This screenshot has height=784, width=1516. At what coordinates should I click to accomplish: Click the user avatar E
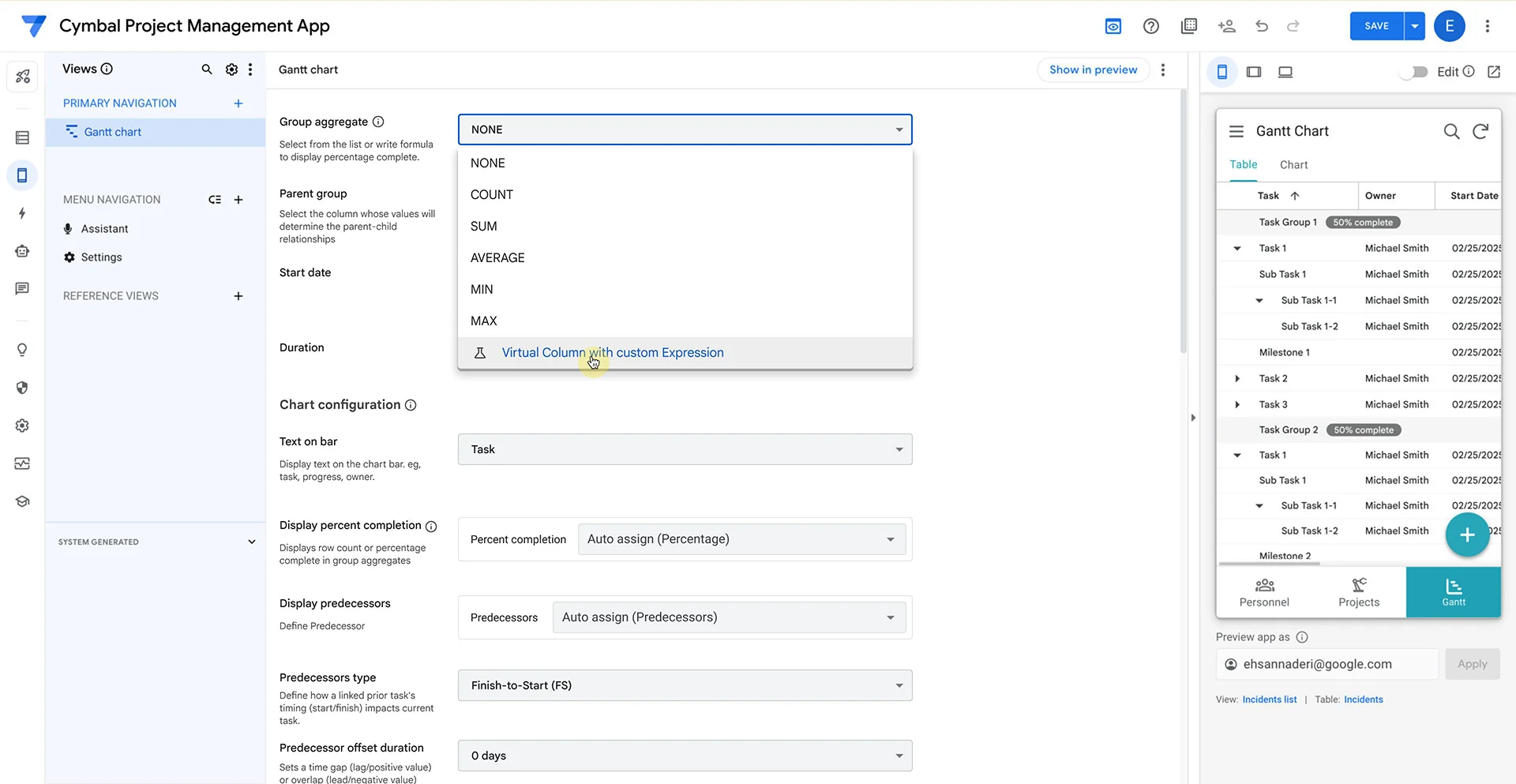1450,26
